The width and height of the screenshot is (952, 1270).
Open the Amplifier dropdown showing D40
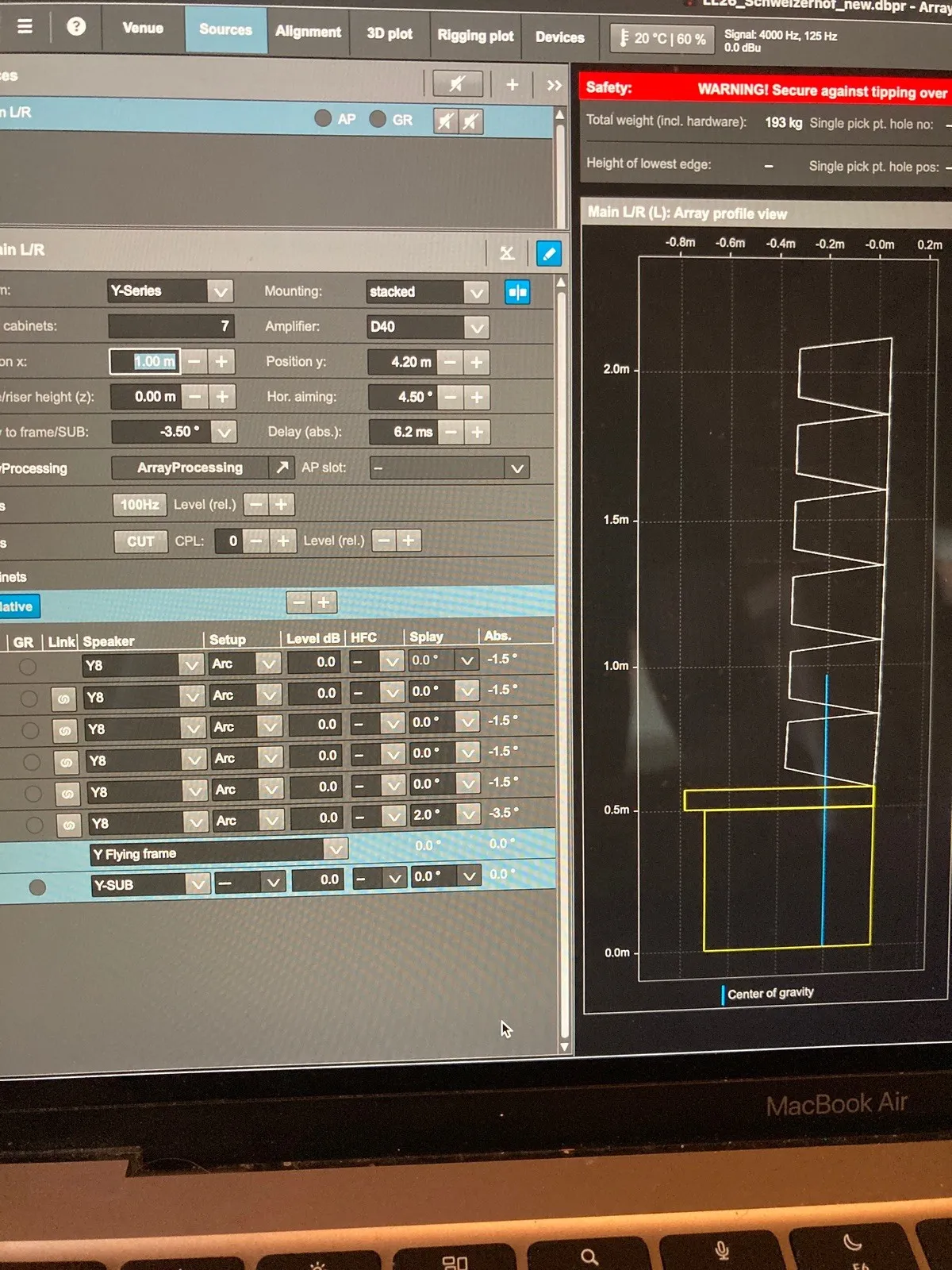tap(428, 327)
